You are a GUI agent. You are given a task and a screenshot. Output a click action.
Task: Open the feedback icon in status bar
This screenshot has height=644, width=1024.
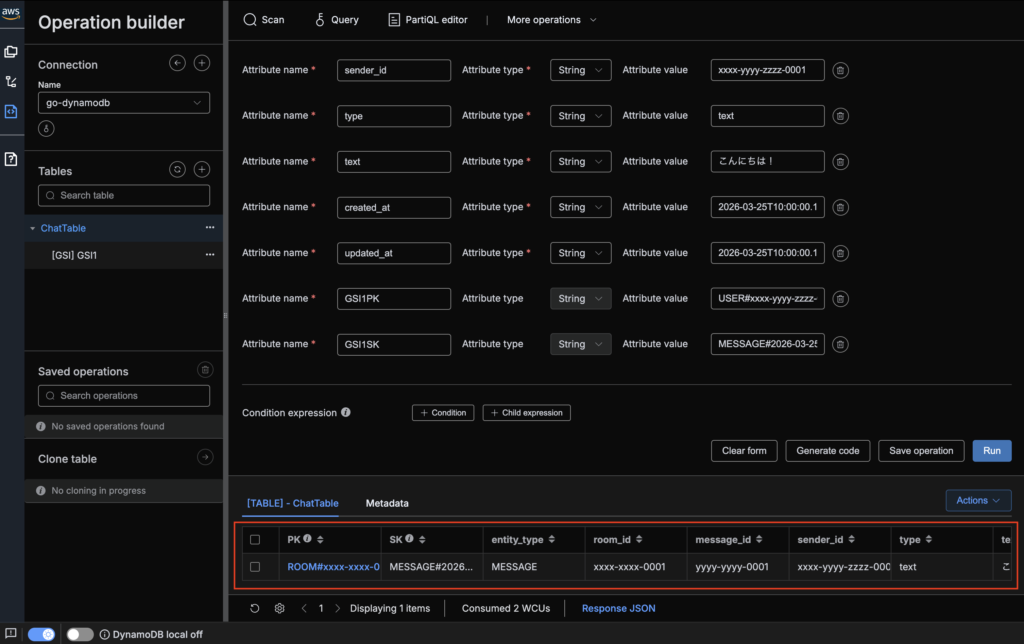coord(11,634)
